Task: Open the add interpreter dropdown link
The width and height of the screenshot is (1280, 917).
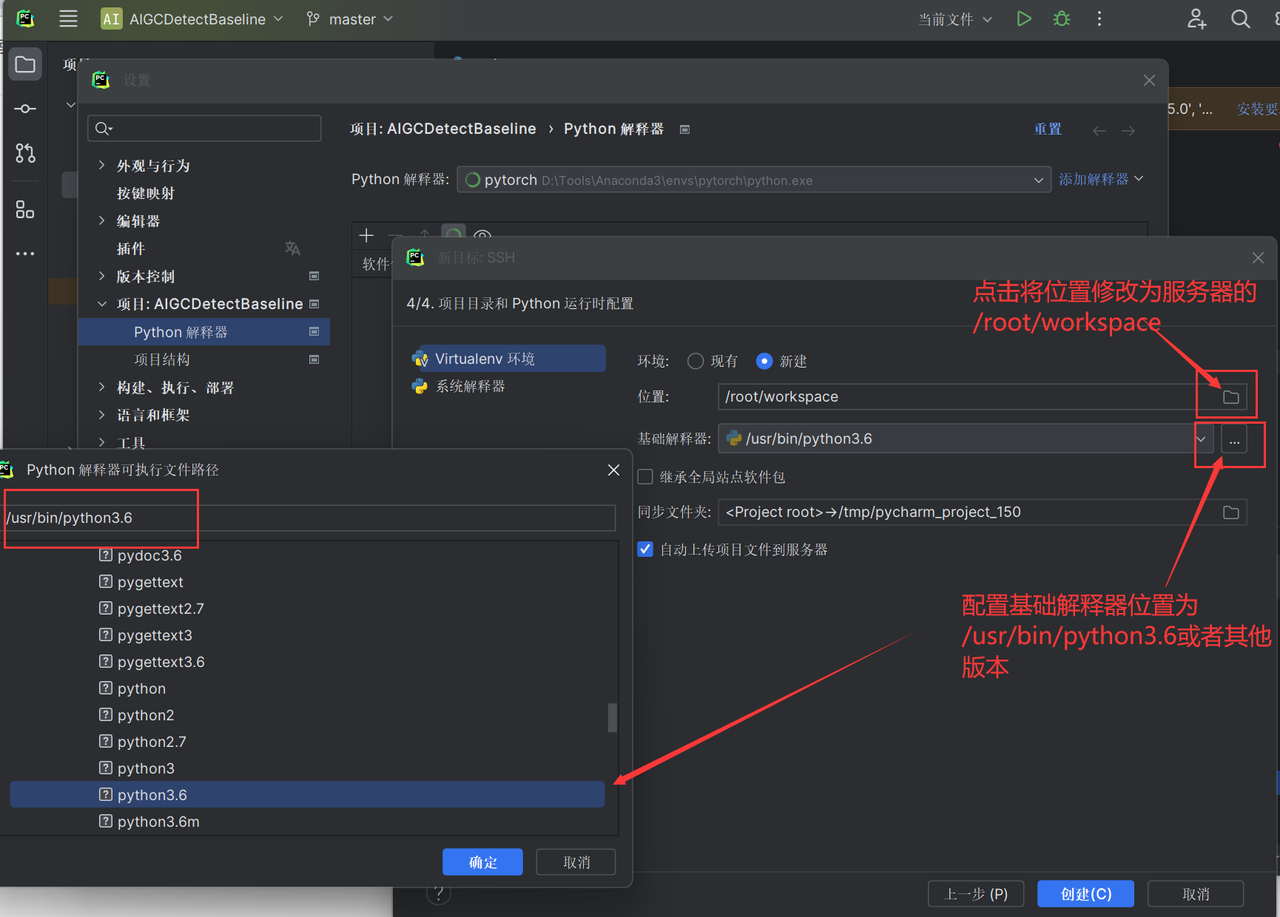Action: (1101, 179)
